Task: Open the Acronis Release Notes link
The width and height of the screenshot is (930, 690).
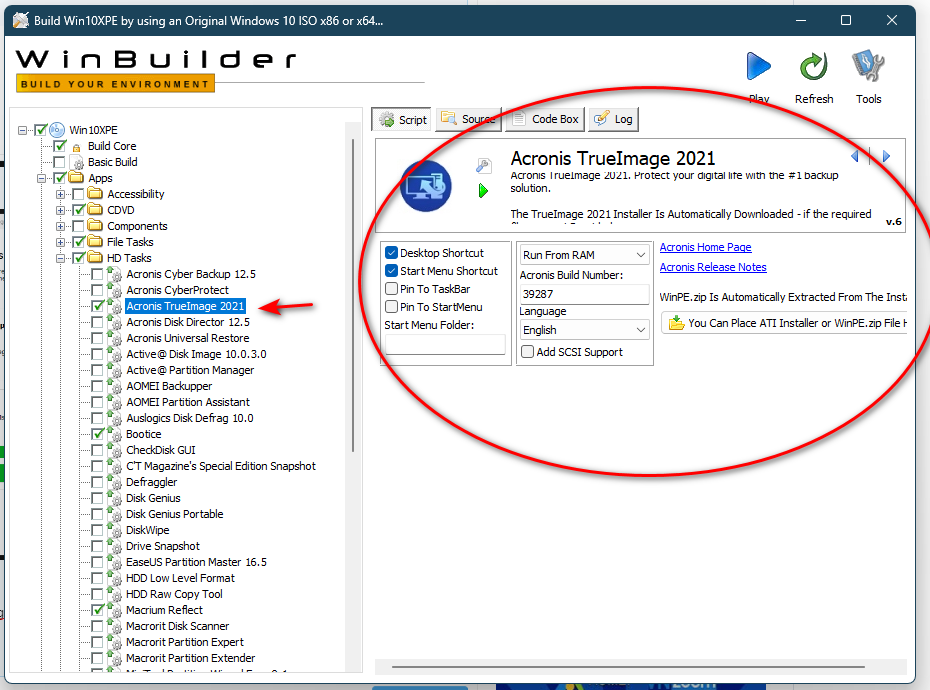Action: (x=713, y=268)
